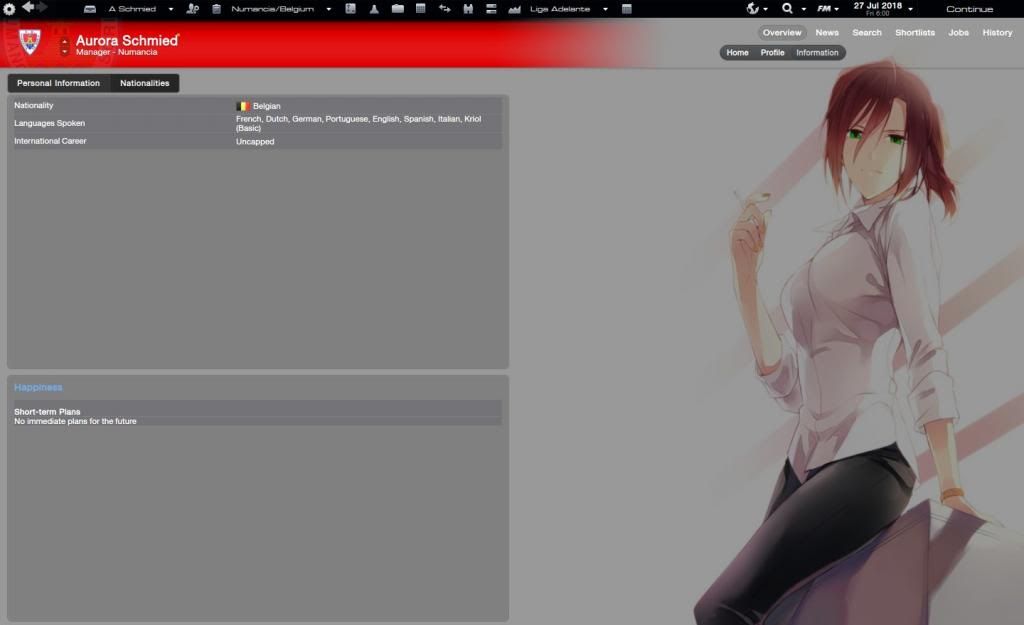
Task: Click the languages list starting with French
Action: point(359,123)
